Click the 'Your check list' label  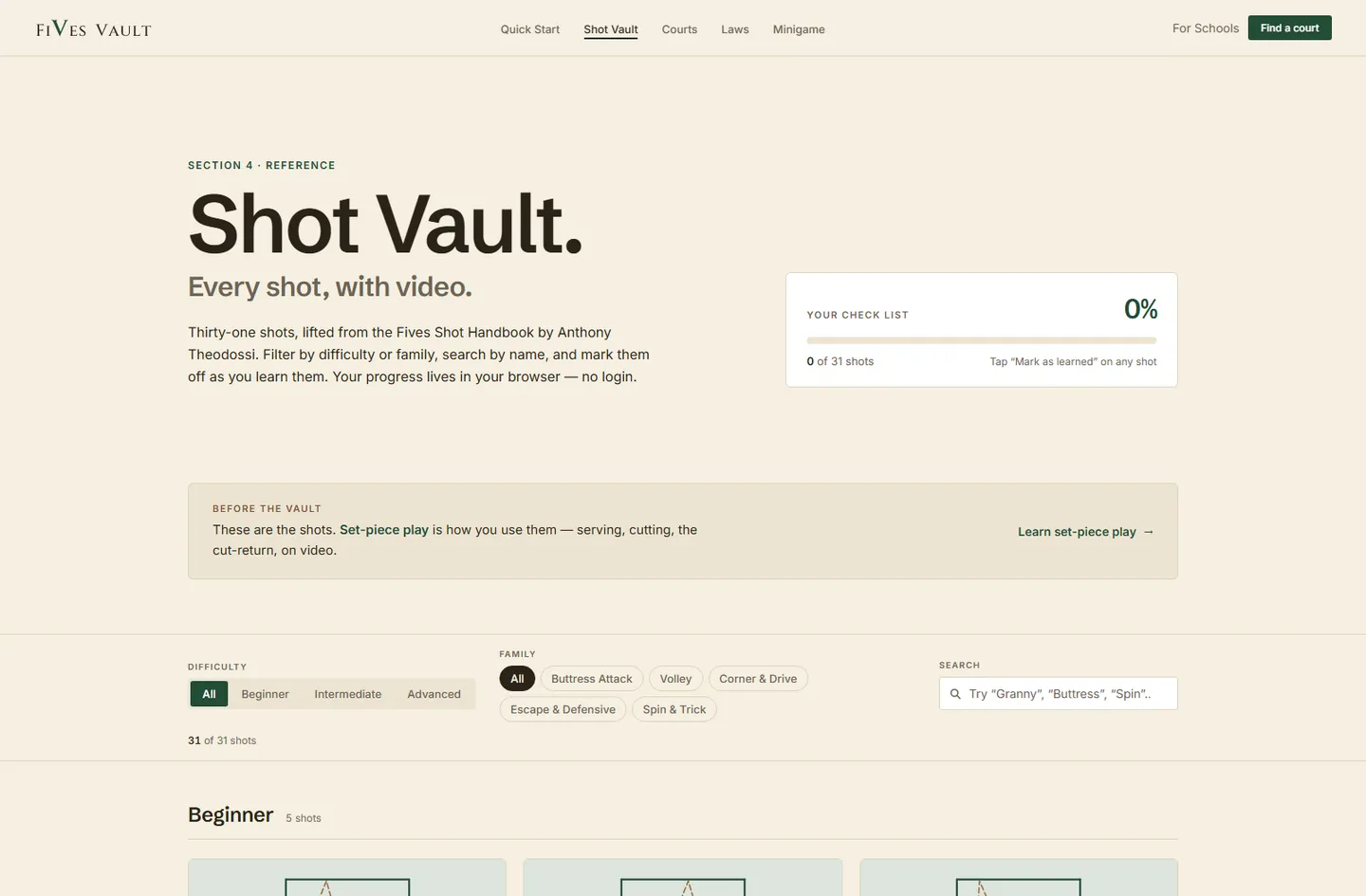(858, 315)
